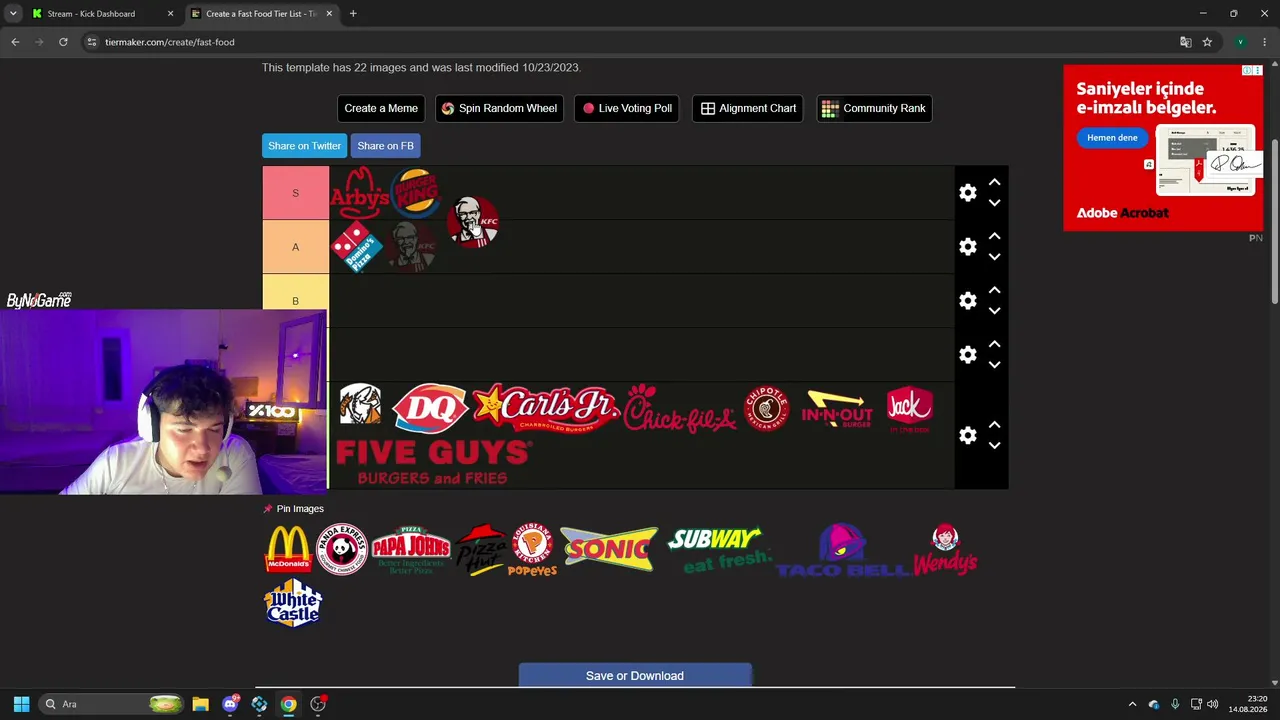1280x720 pixels.
Task: Move the Five Guys row down
Action: pos(994,446)
